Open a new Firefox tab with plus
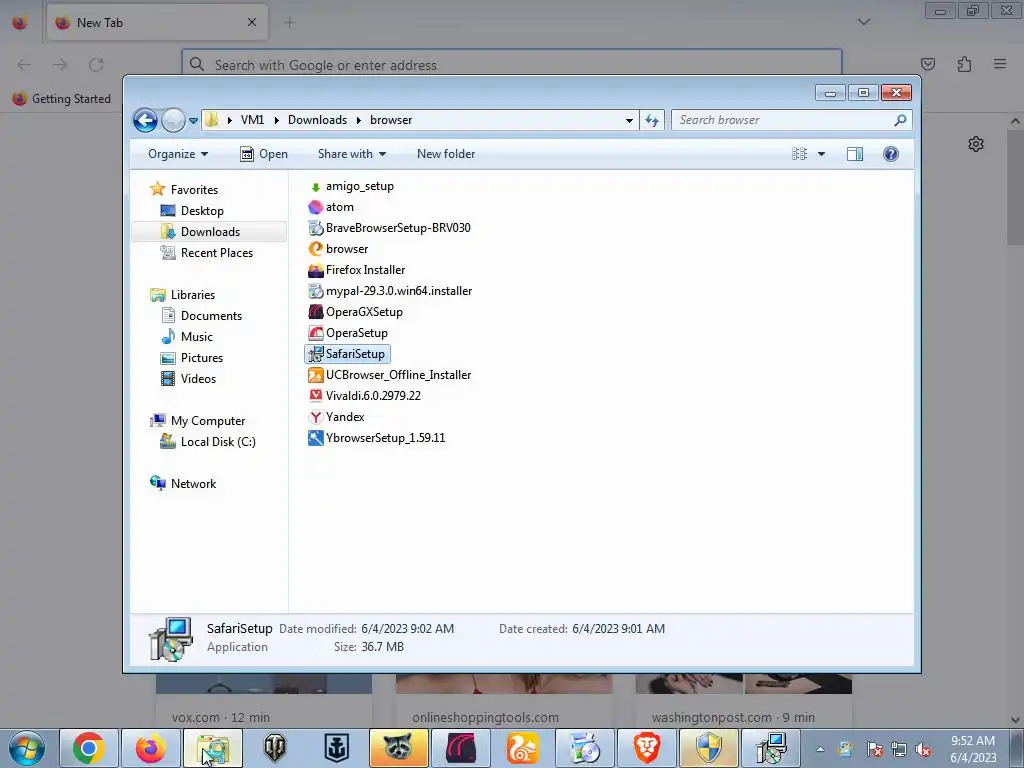This screenshot has height=768, width=1024. 290,23
